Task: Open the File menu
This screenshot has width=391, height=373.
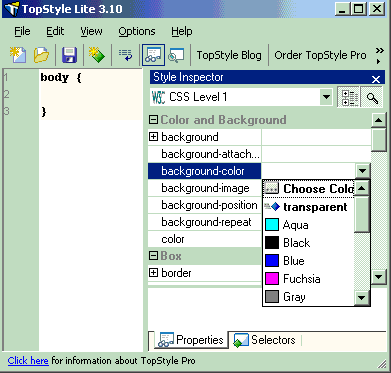Action: (x=22, y=31)
